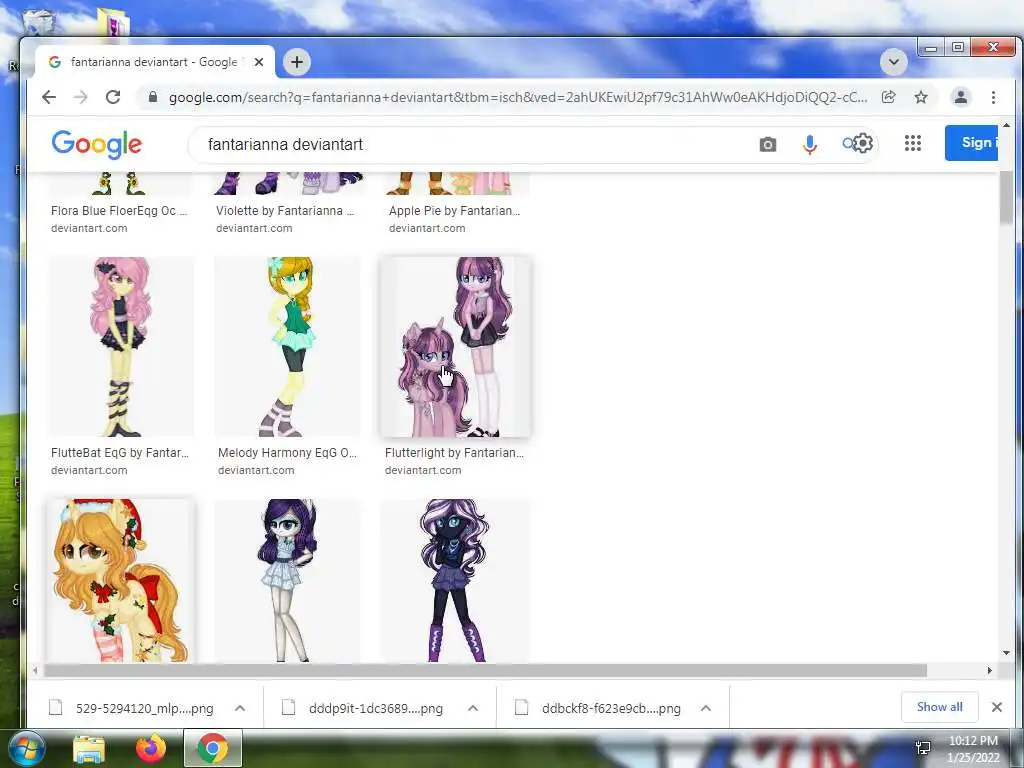Open the Melody Harmony EqG image thumbnail

click(287, 347)
